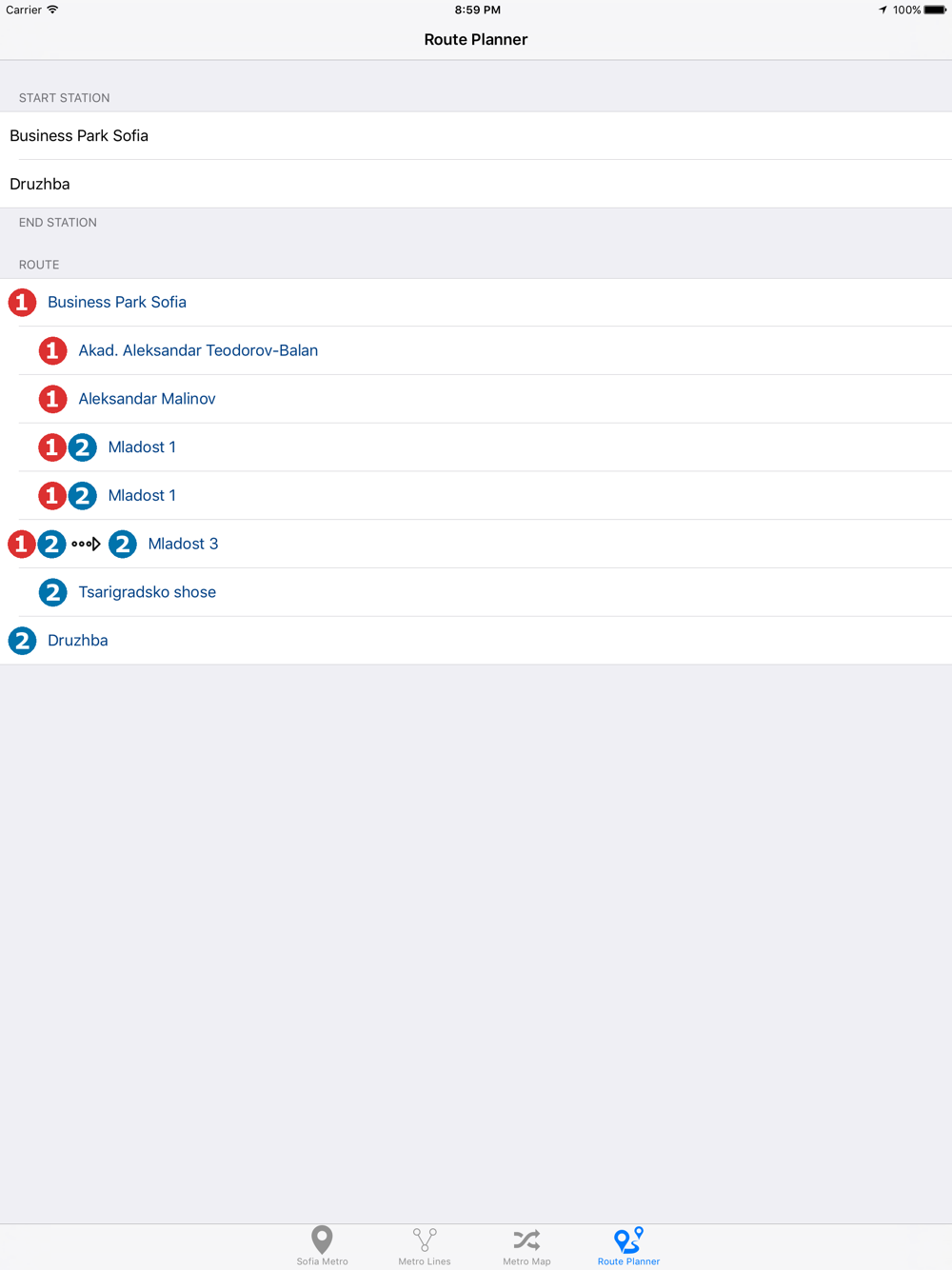Tap the Druzhba end station field
Screen dimensions: 952x1270
[476, 184]
